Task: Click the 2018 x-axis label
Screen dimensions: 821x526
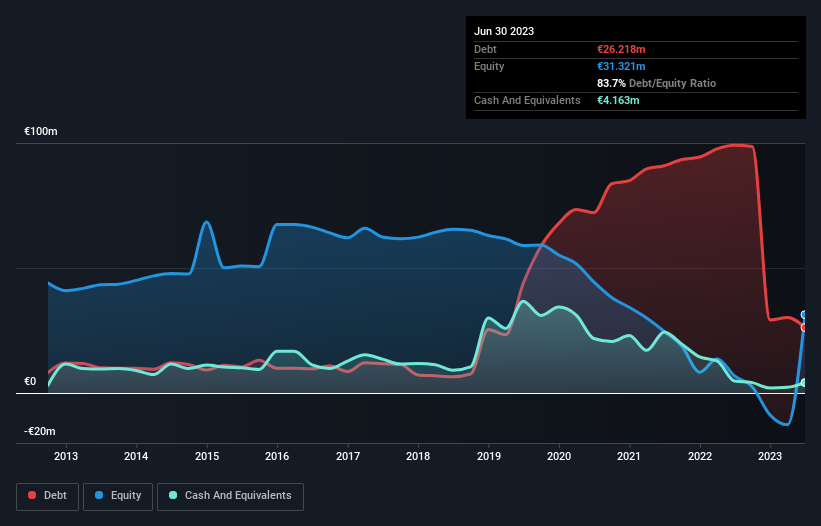Action: pyautogui.click(x=418, y=456)
